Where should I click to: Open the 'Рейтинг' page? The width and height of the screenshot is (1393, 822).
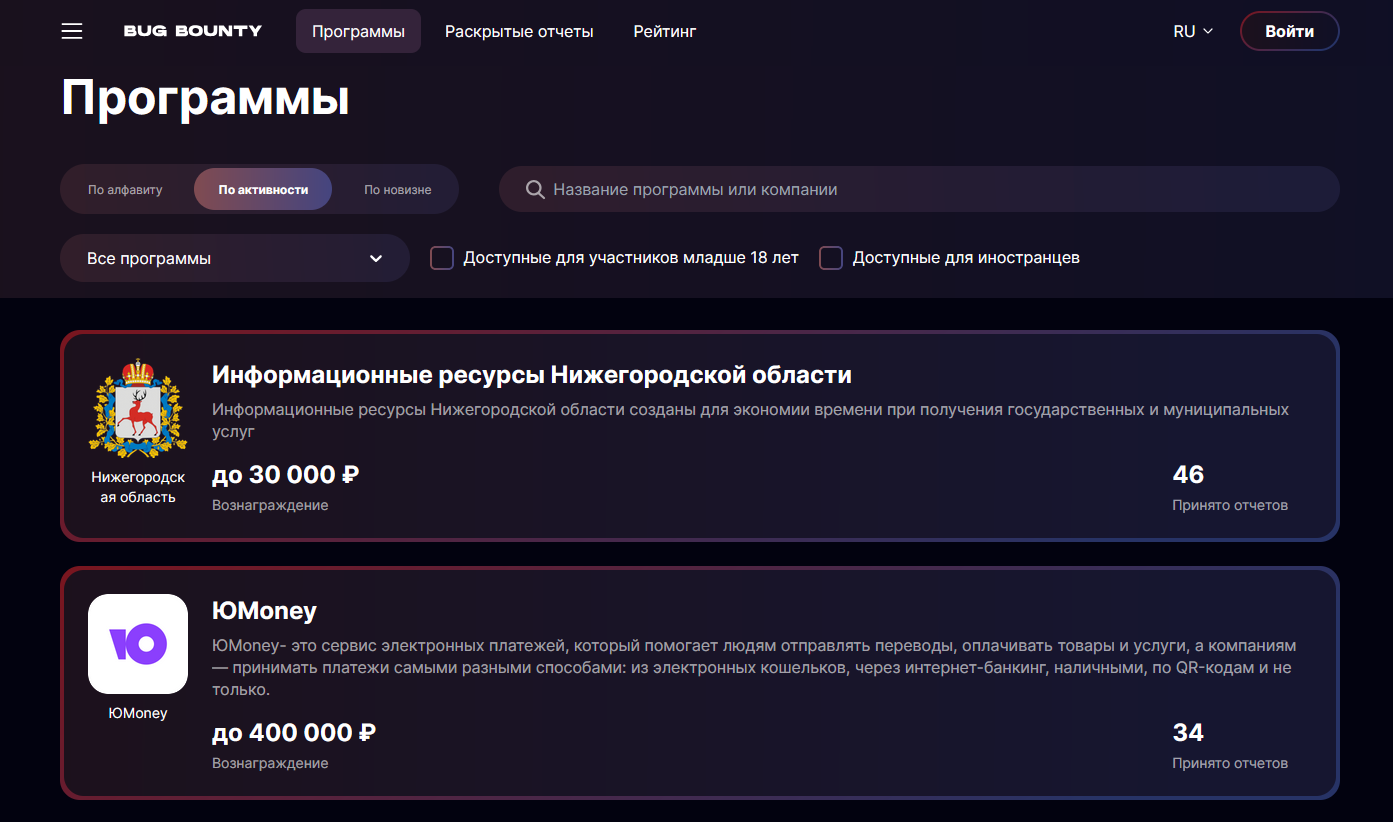(x=665, y=31)
